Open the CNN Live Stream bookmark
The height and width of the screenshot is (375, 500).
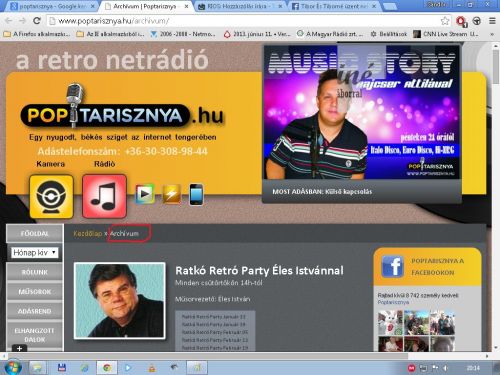[445, 34]
